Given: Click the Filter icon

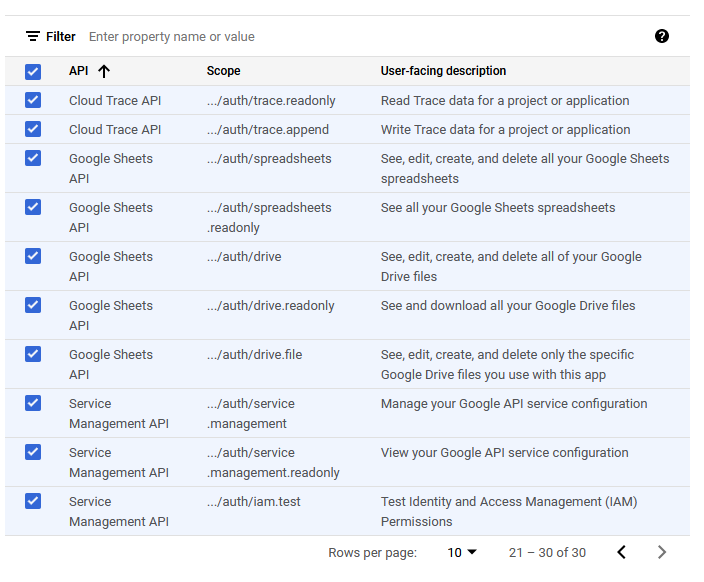Looking at the screenshot, I should (x=33, y=36).
